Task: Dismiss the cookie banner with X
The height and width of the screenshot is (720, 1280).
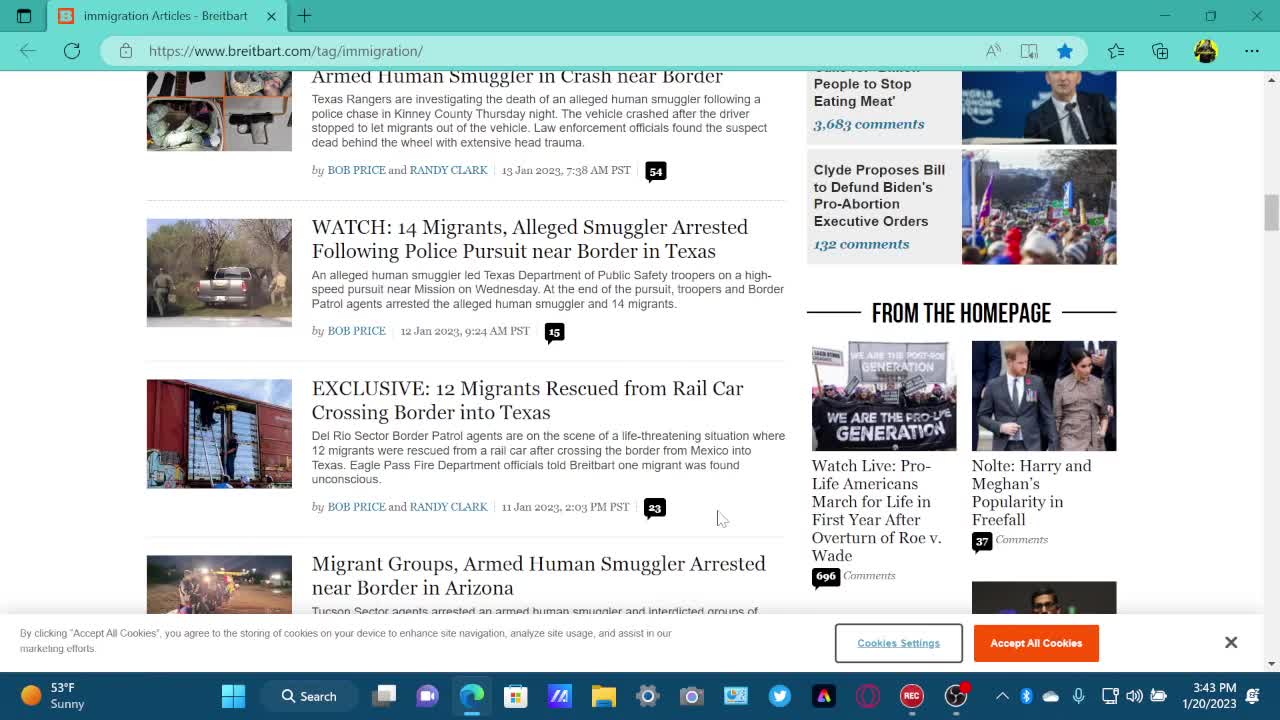Action: click(x=1231, y=642)
